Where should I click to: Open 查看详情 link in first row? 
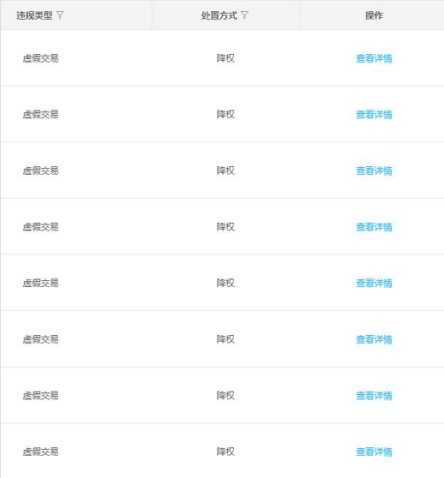(374, 58)
